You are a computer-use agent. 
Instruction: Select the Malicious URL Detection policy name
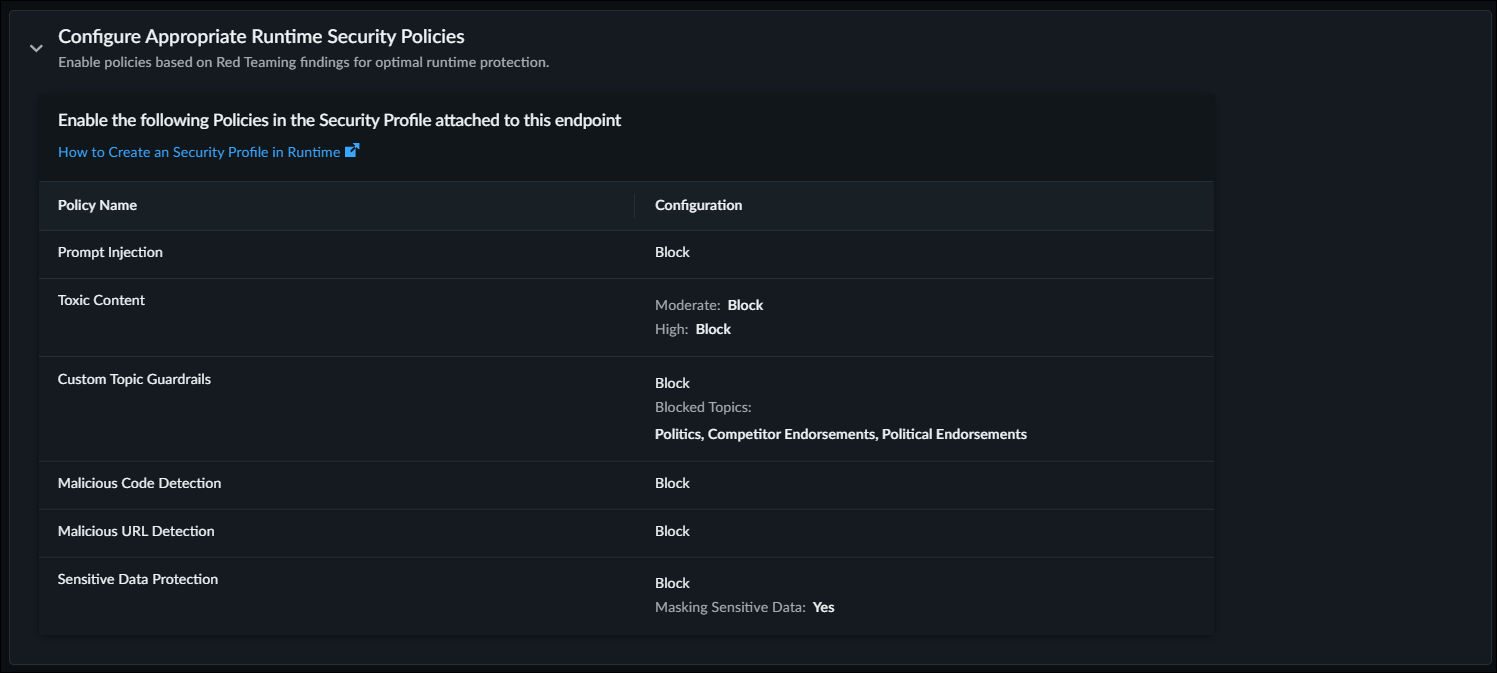click(x=136, y=531)
